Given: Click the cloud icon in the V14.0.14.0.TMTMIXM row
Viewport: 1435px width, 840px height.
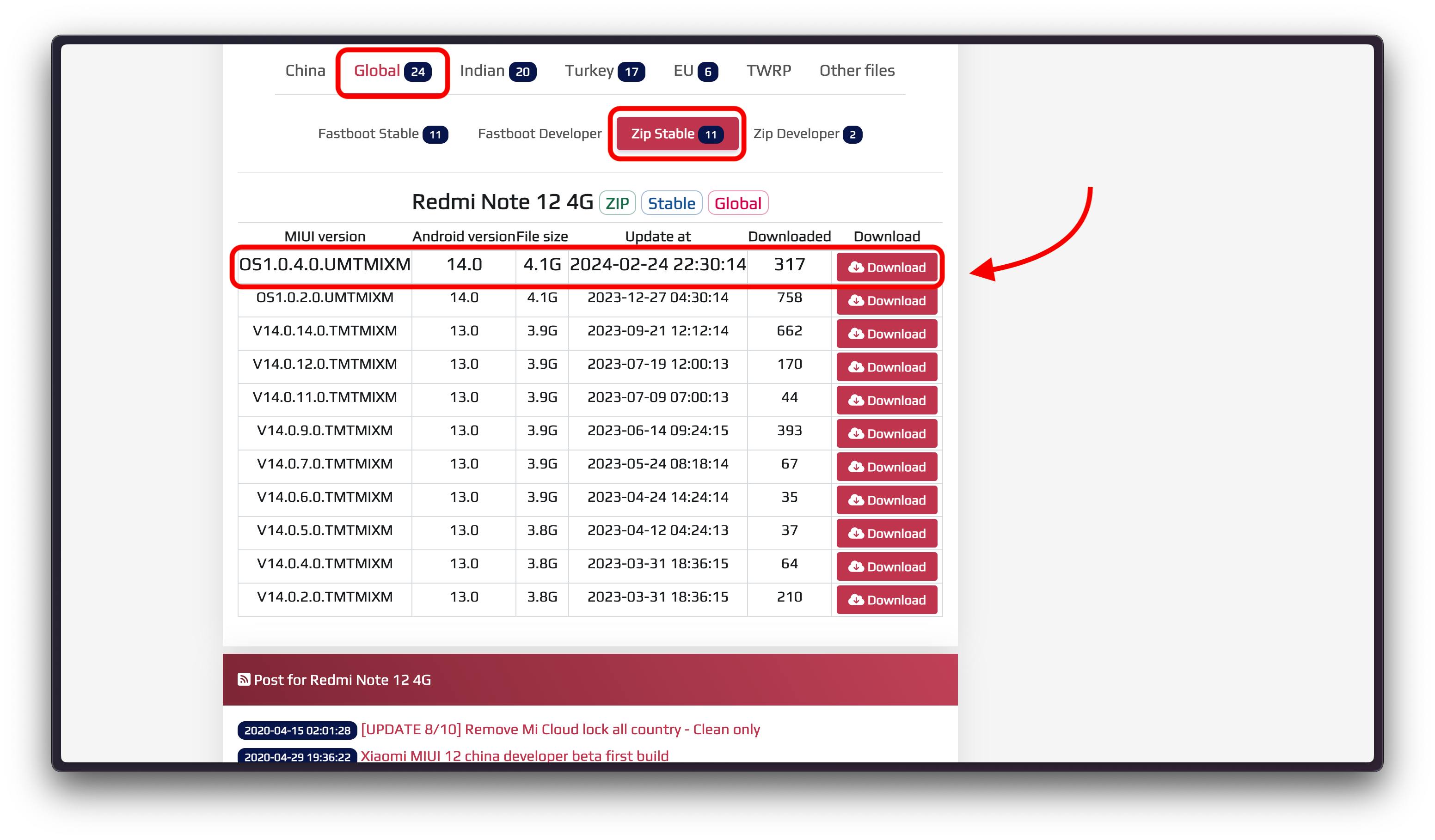Looking at the screenshot, I should (856, 334).
